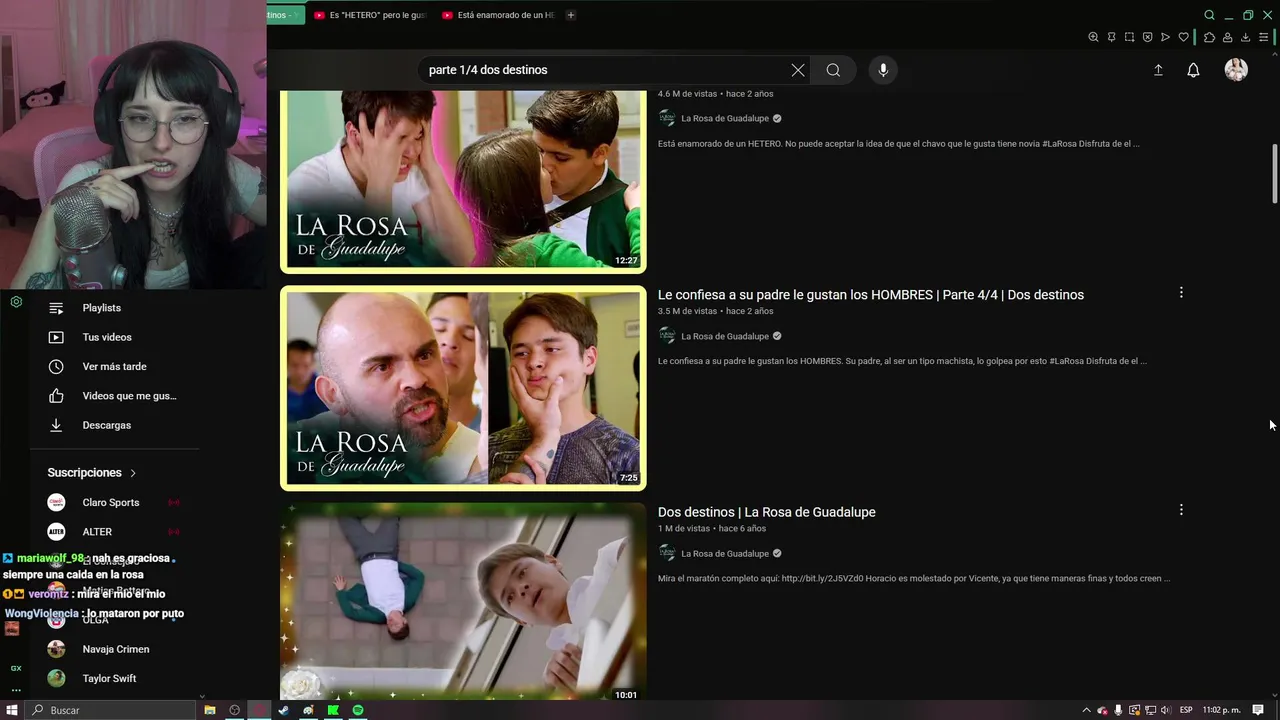This screenshot has height=720, width=1280.
Task: Start voice search with microphone icon
Action: click(x=883, y=70)
